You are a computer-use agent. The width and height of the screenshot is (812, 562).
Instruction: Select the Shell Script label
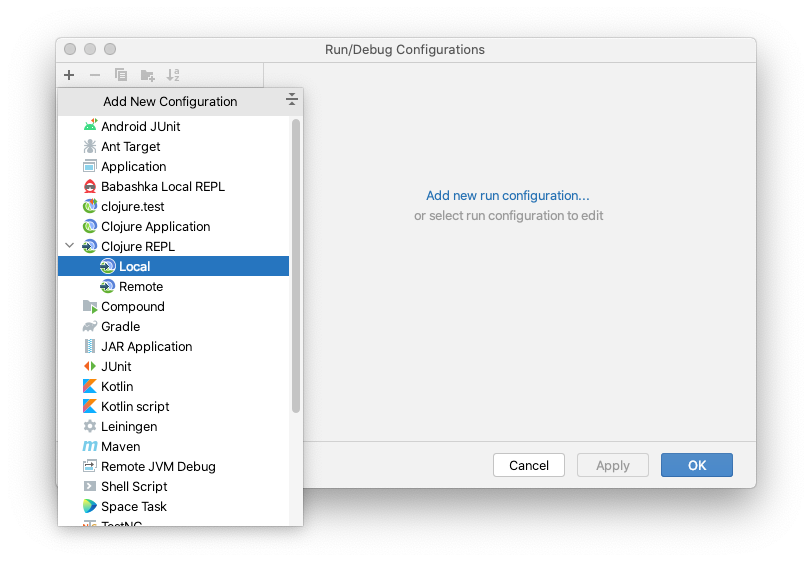pos(134,486)
